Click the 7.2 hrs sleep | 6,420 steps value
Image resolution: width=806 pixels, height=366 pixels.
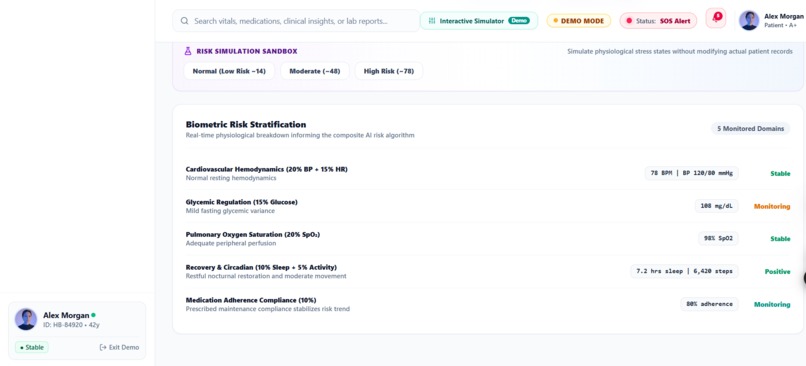click(684, 271)
